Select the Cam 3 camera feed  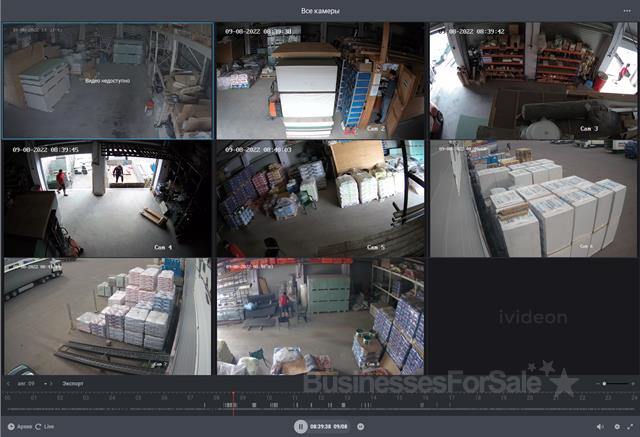pos(533,80)
